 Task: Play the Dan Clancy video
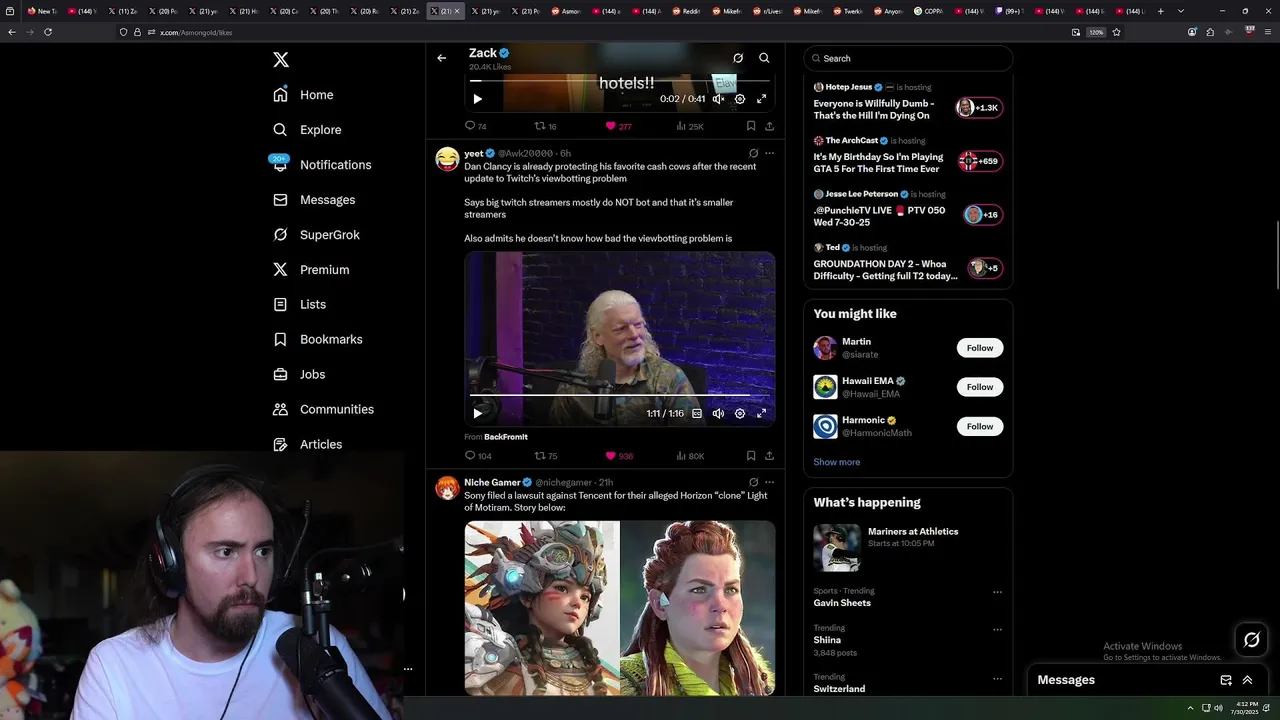pos(477,413)
